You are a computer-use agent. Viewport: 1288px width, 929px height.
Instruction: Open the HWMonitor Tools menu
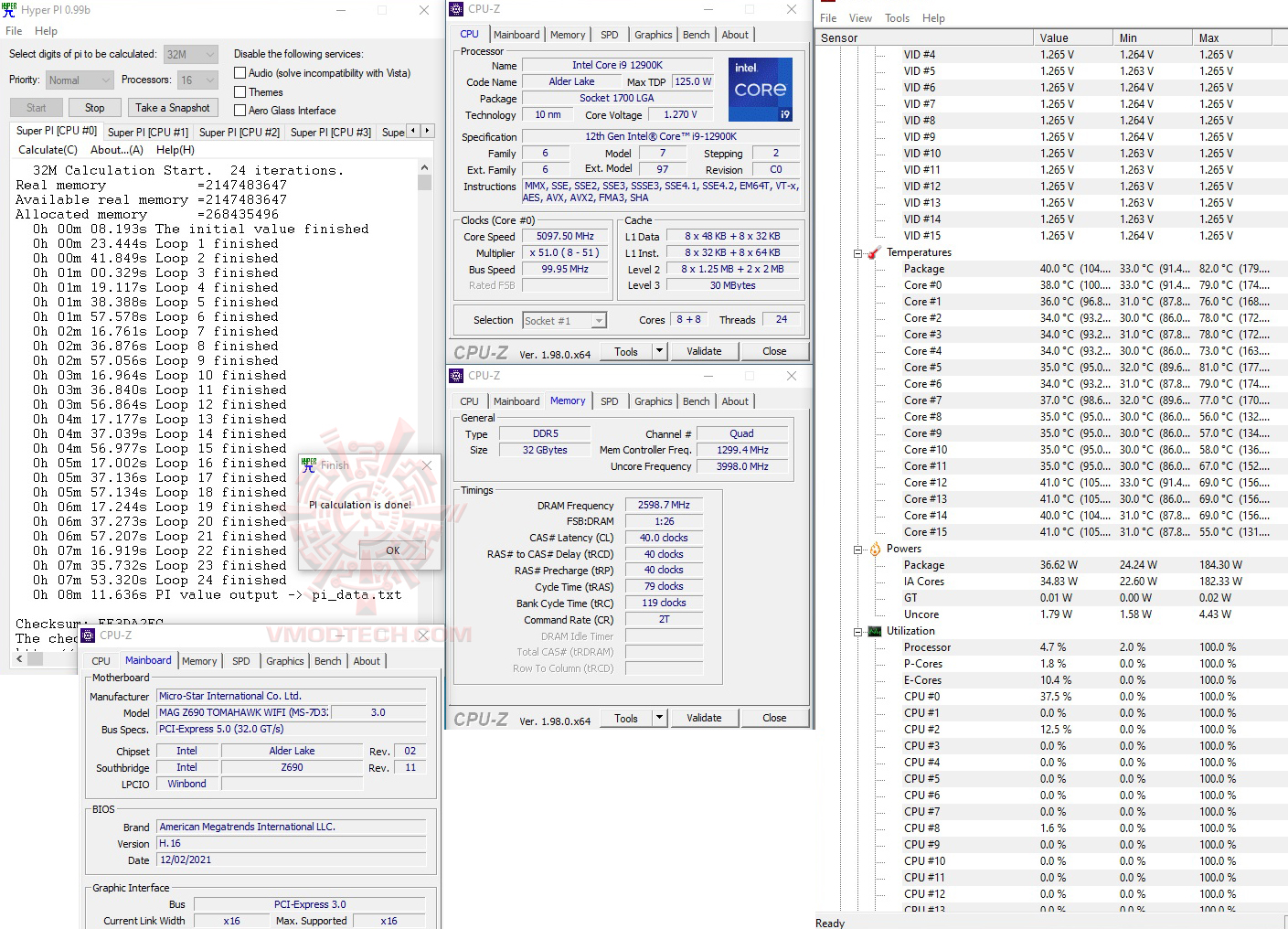click(898, 18)
